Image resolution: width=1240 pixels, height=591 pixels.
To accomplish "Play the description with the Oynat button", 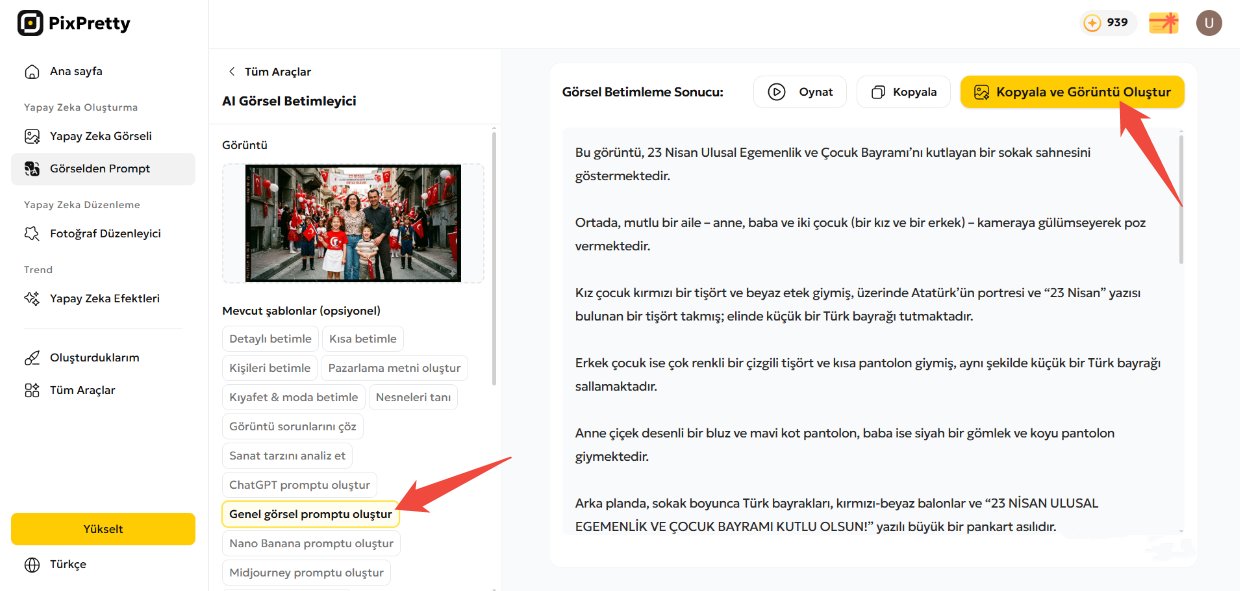I will (800, 91).
